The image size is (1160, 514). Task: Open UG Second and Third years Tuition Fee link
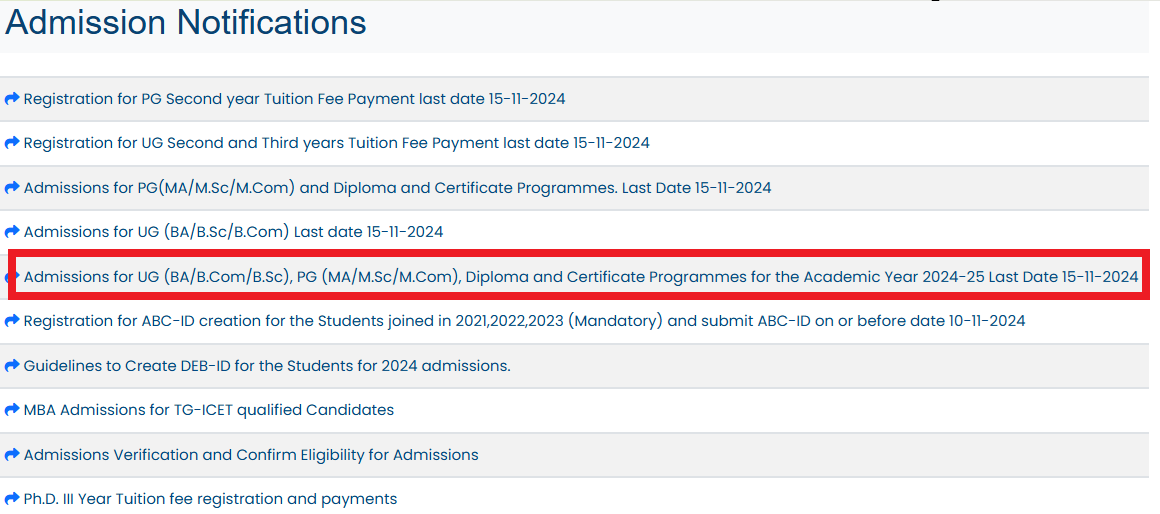tap(337, 143)
